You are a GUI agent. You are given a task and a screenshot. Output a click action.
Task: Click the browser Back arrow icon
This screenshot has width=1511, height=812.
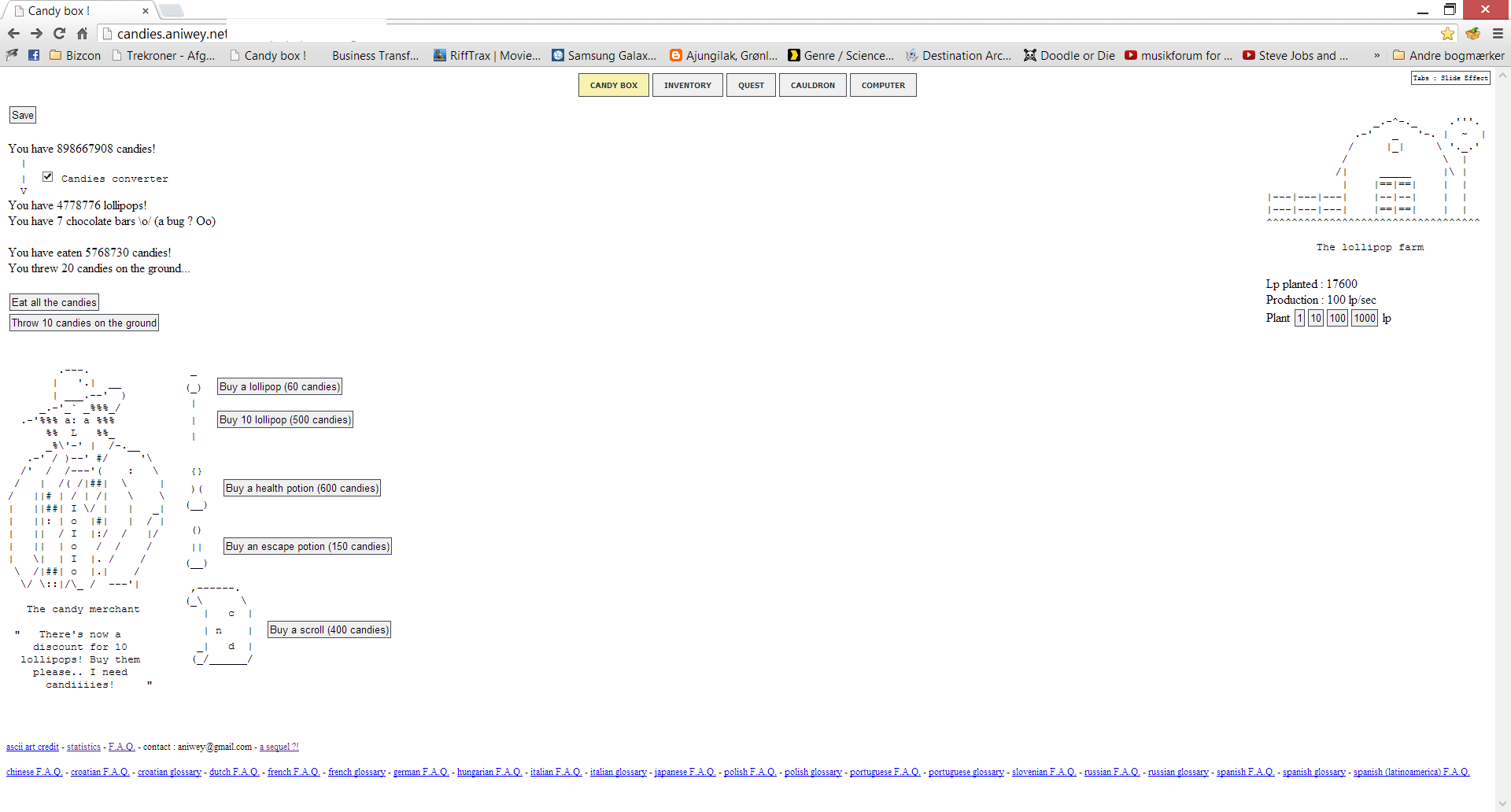tap(13, 33)
